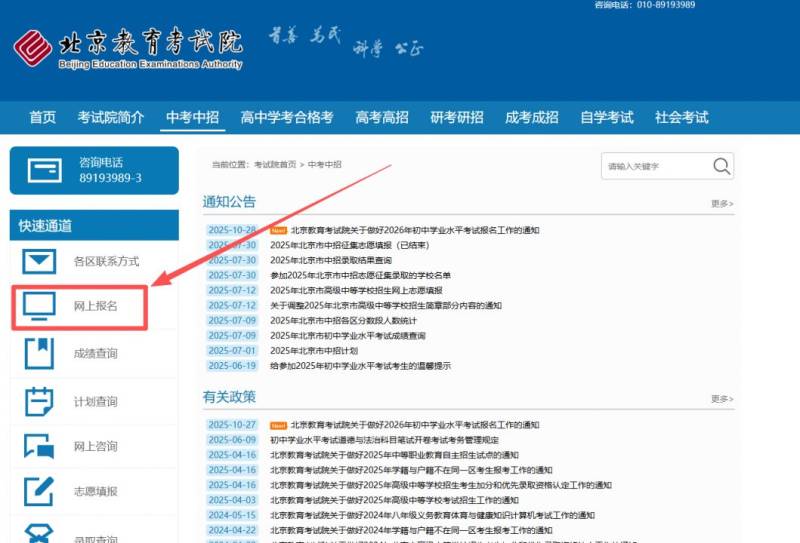Click the 考试院首页 breadcrumb link
Viewport: 800px width, 543px height.
click(x=275, y=164)
